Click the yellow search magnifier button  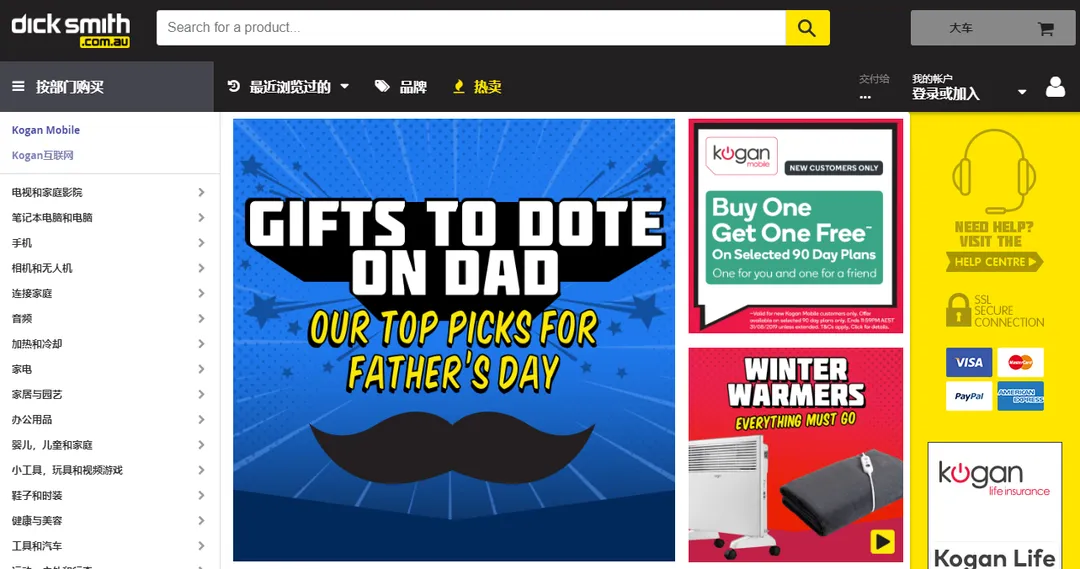[807, 28]
